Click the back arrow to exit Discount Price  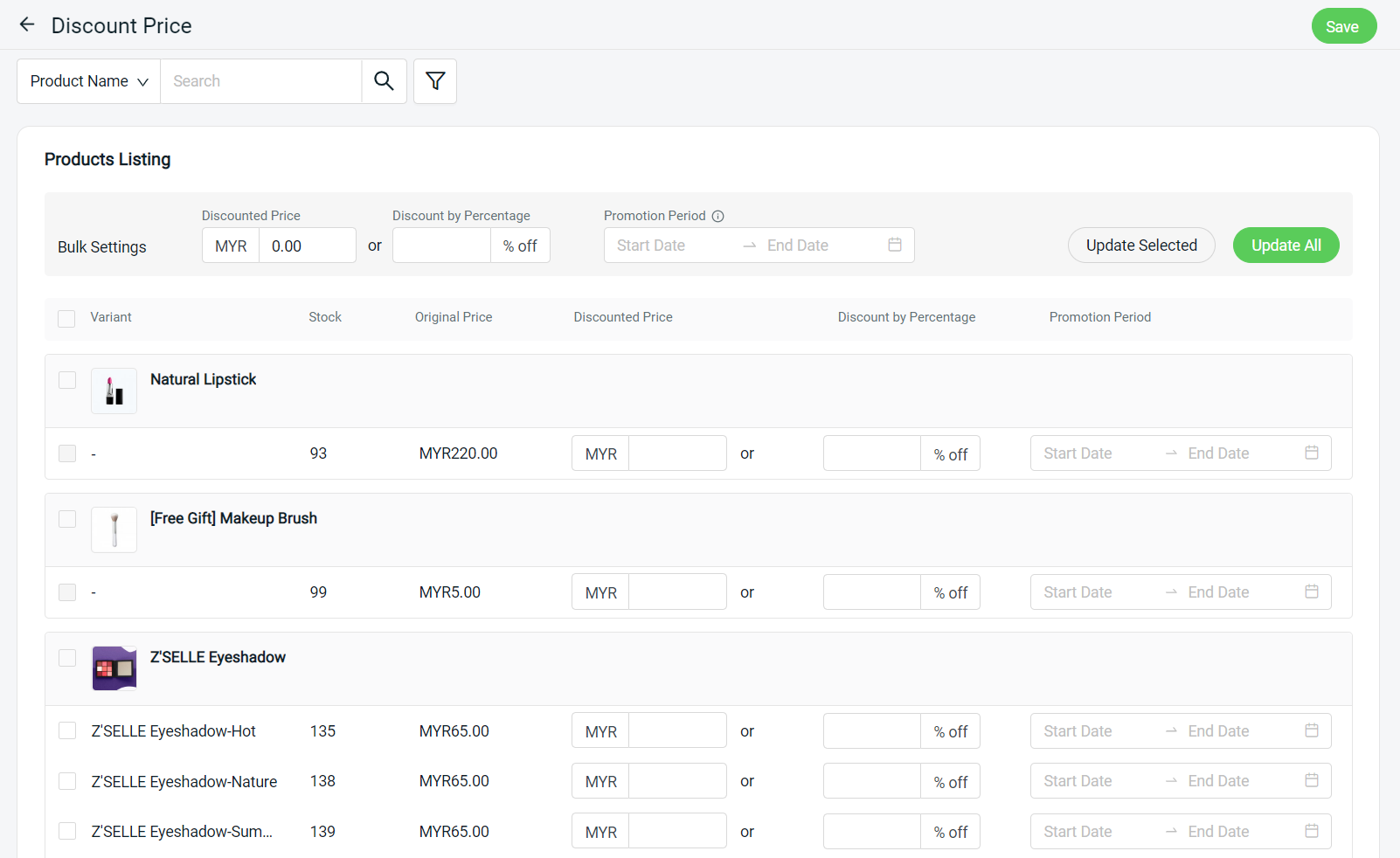[x=26, y=24]
